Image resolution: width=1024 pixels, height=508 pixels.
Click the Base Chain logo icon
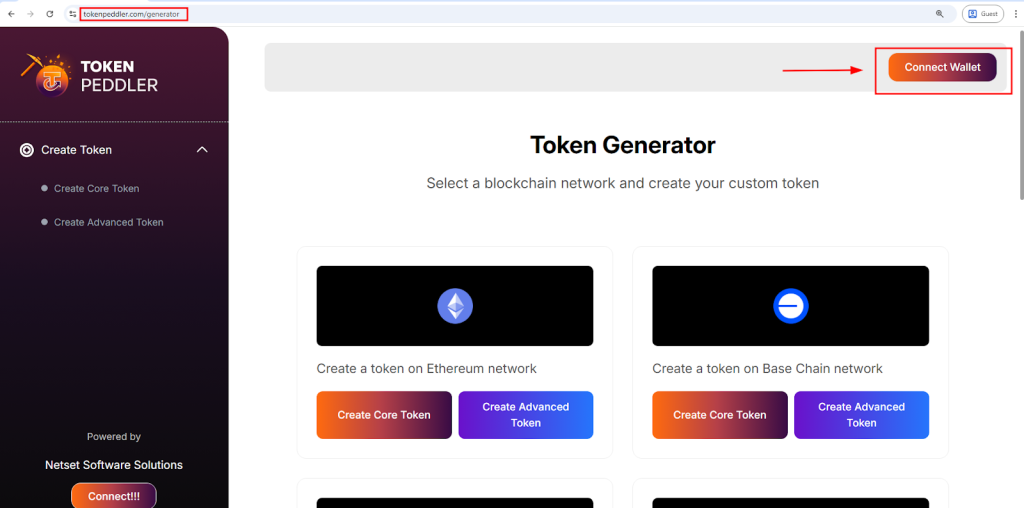(790, 306)
